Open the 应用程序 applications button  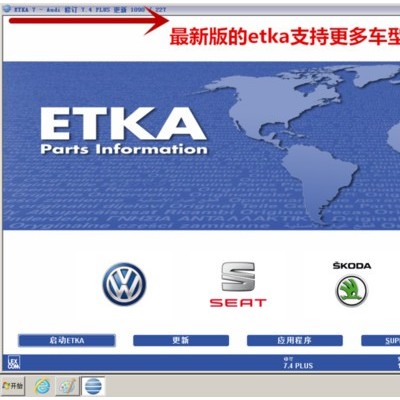[x=295, y=341]
